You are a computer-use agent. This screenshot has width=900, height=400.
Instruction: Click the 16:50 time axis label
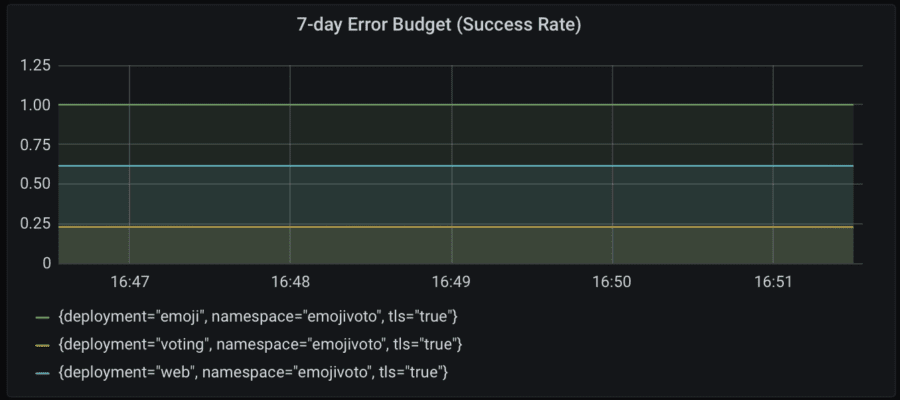[x=612, y=282]
